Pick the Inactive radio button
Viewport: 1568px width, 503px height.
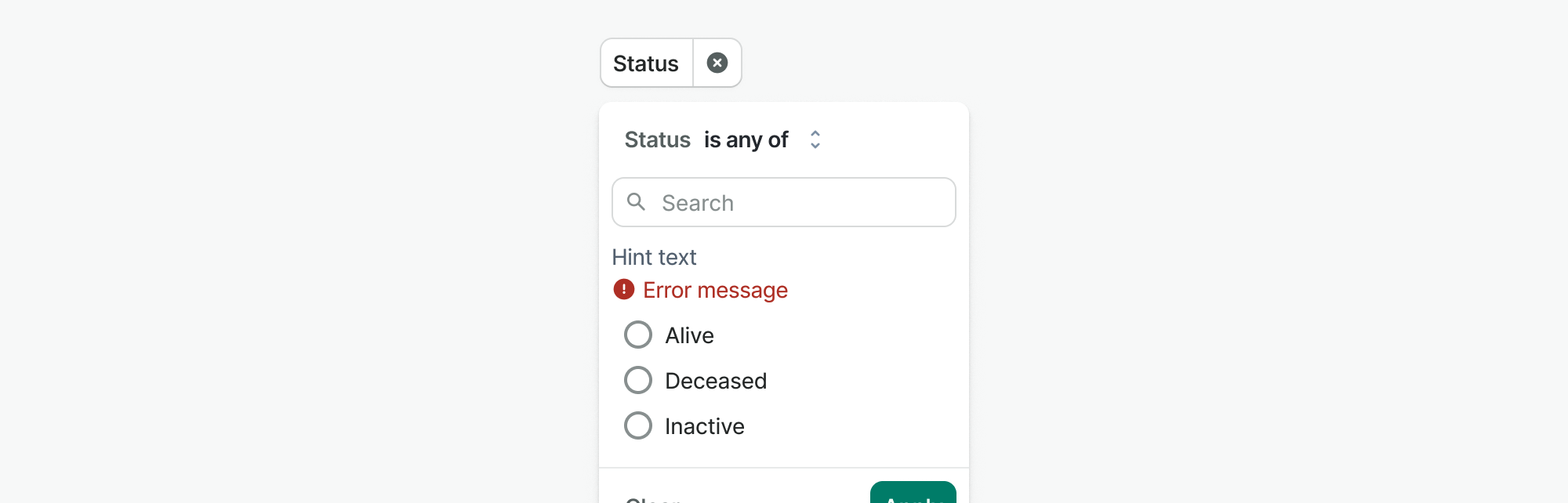(x=638, y=425)
